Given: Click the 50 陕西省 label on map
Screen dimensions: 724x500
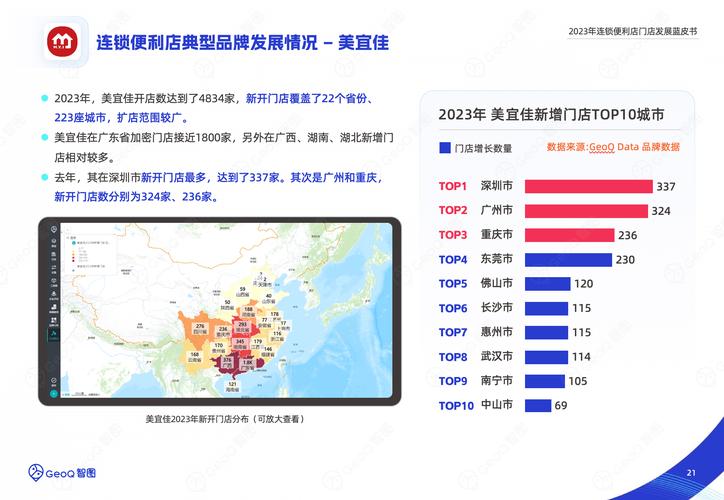Looking at the screenshot, I should [227, 305].
